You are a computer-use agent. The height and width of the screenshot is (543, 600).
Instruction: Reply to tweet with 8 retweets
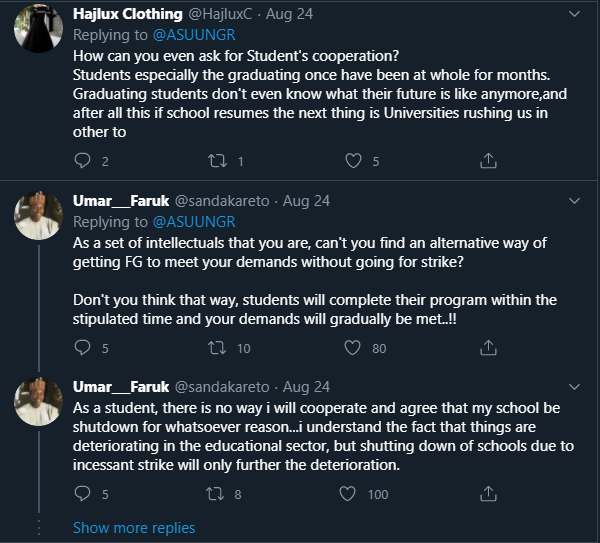84,493
